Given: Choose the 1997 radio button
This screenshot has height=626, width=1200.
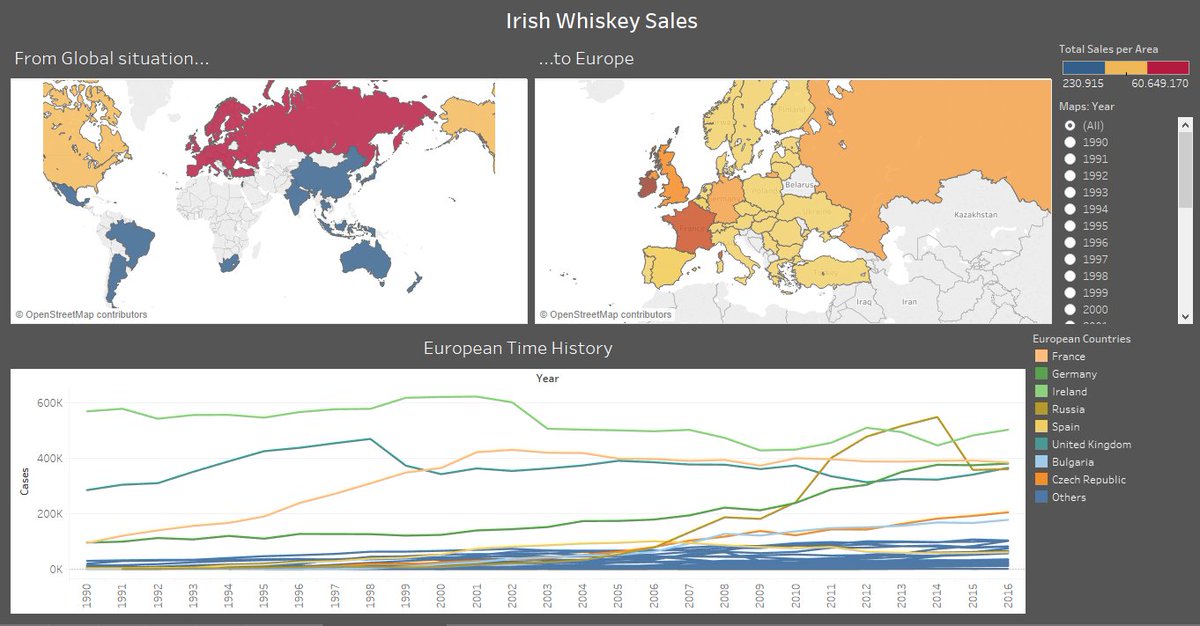Looking at the screenshot, I should click(1070, 259).
